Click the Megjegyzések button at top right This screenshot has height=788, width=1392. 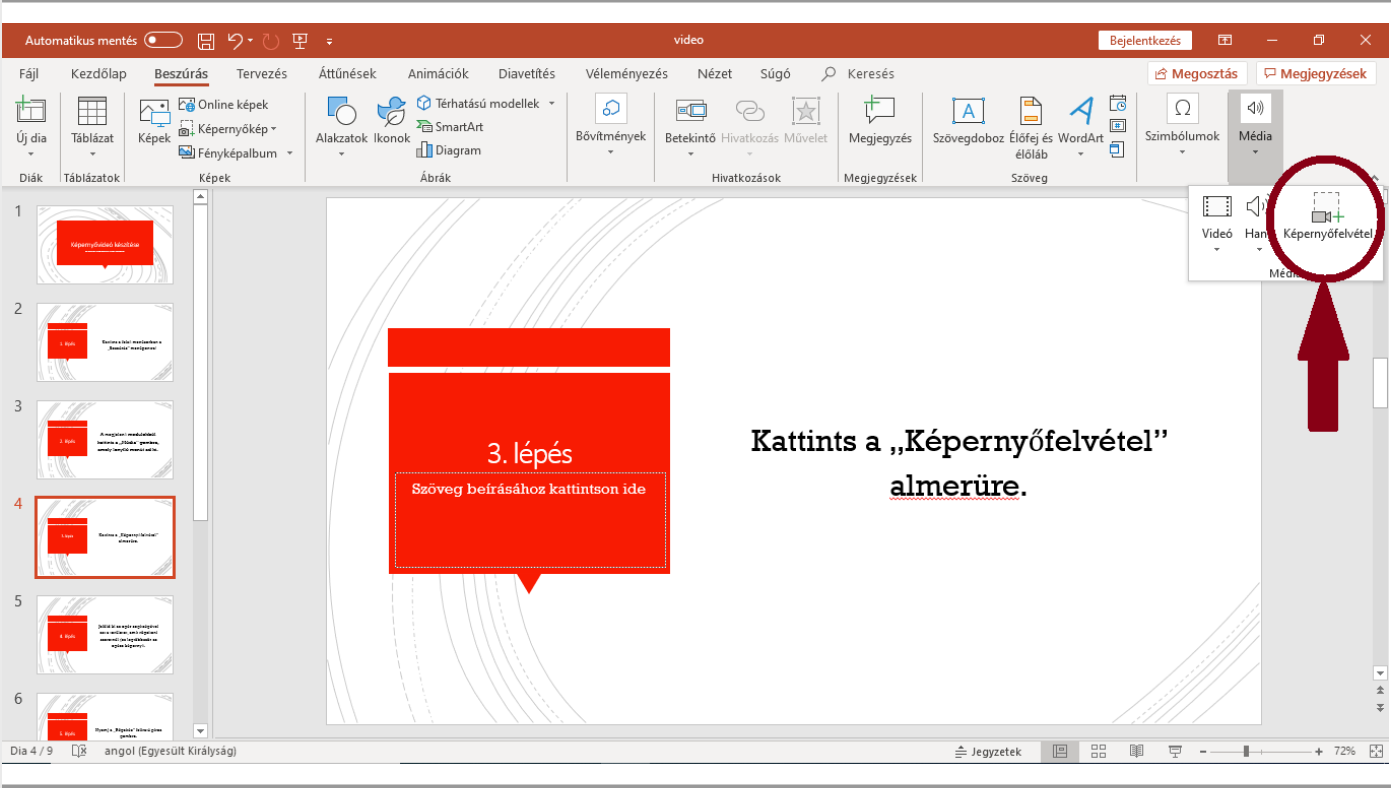[x=1315, y=74]
